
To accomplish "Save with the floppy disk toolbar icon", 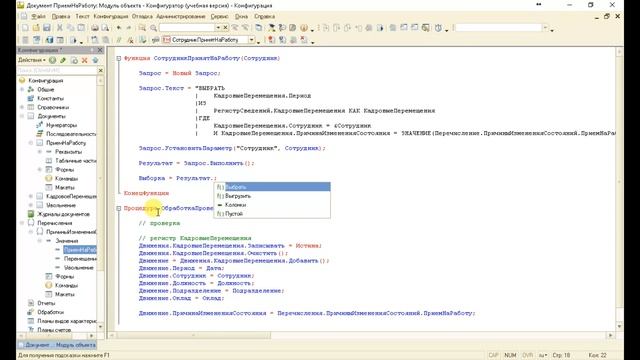I will pos(47,28).
